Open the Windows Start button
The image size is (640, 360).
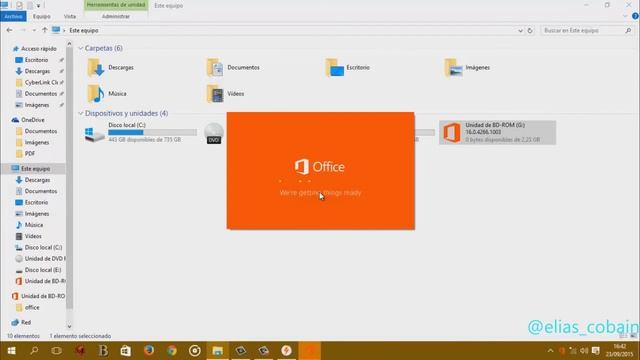(x=11, y=351)
